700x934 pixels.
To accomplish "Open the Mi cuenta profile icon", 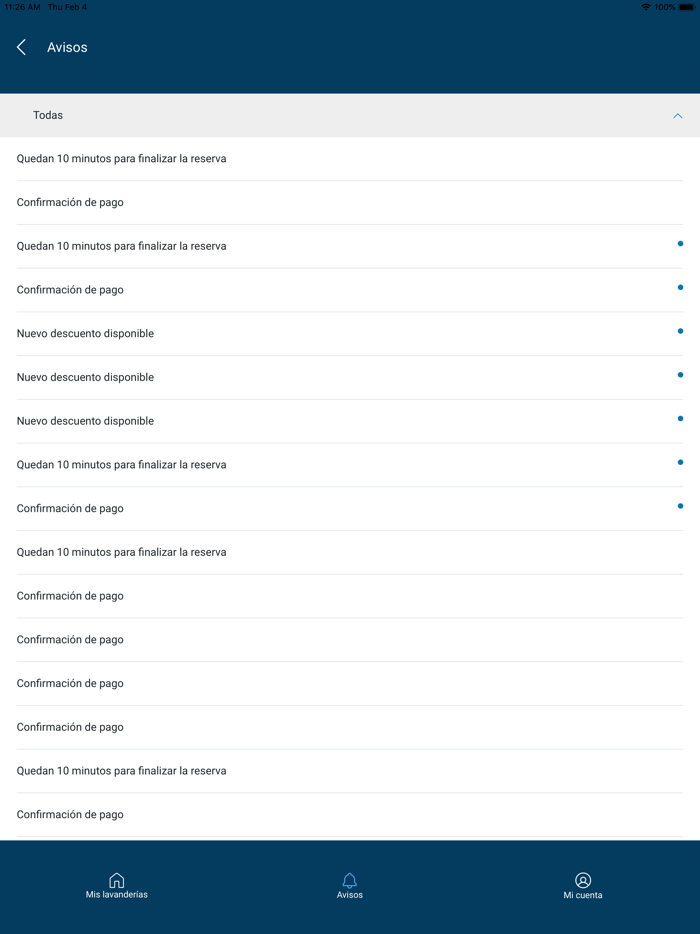I will click(583, 881).
